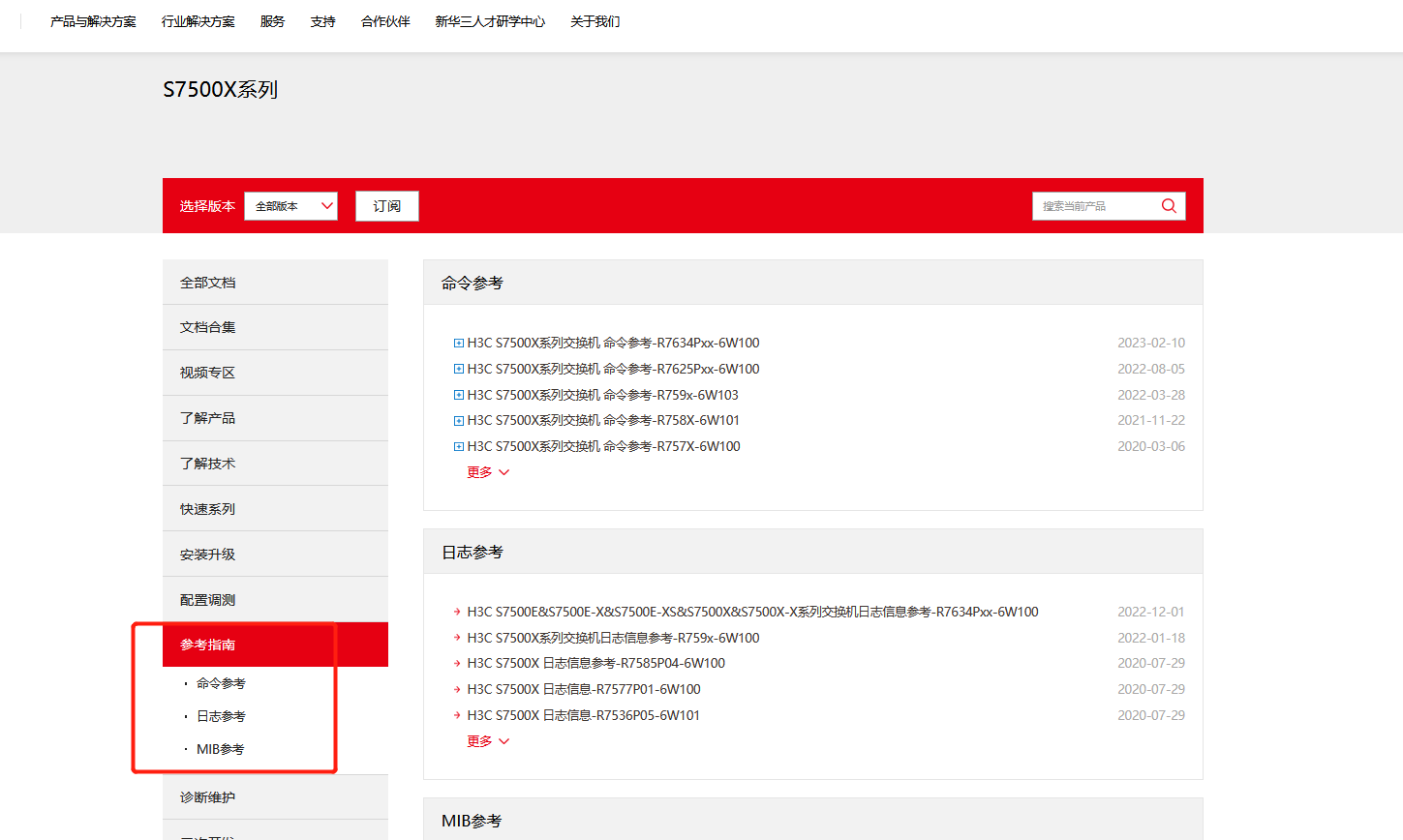
Task: Open link 命令参考-R757X-6W100
Action: tap(603, 446)
